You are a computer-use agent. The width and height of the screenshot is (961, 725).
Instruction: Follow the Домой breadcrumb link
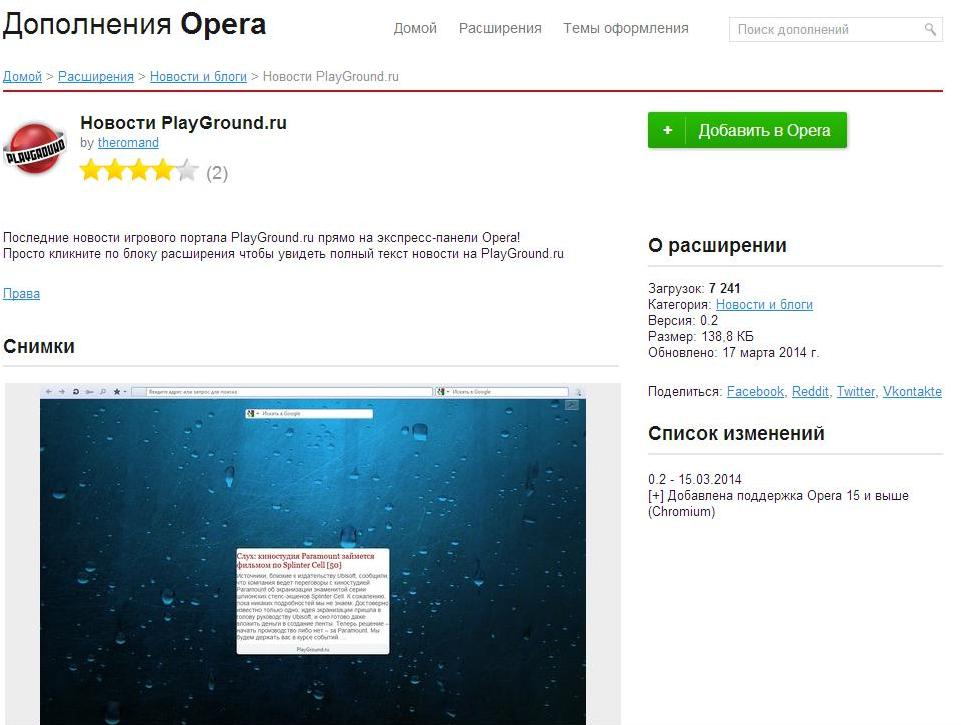tap(22, 77)
